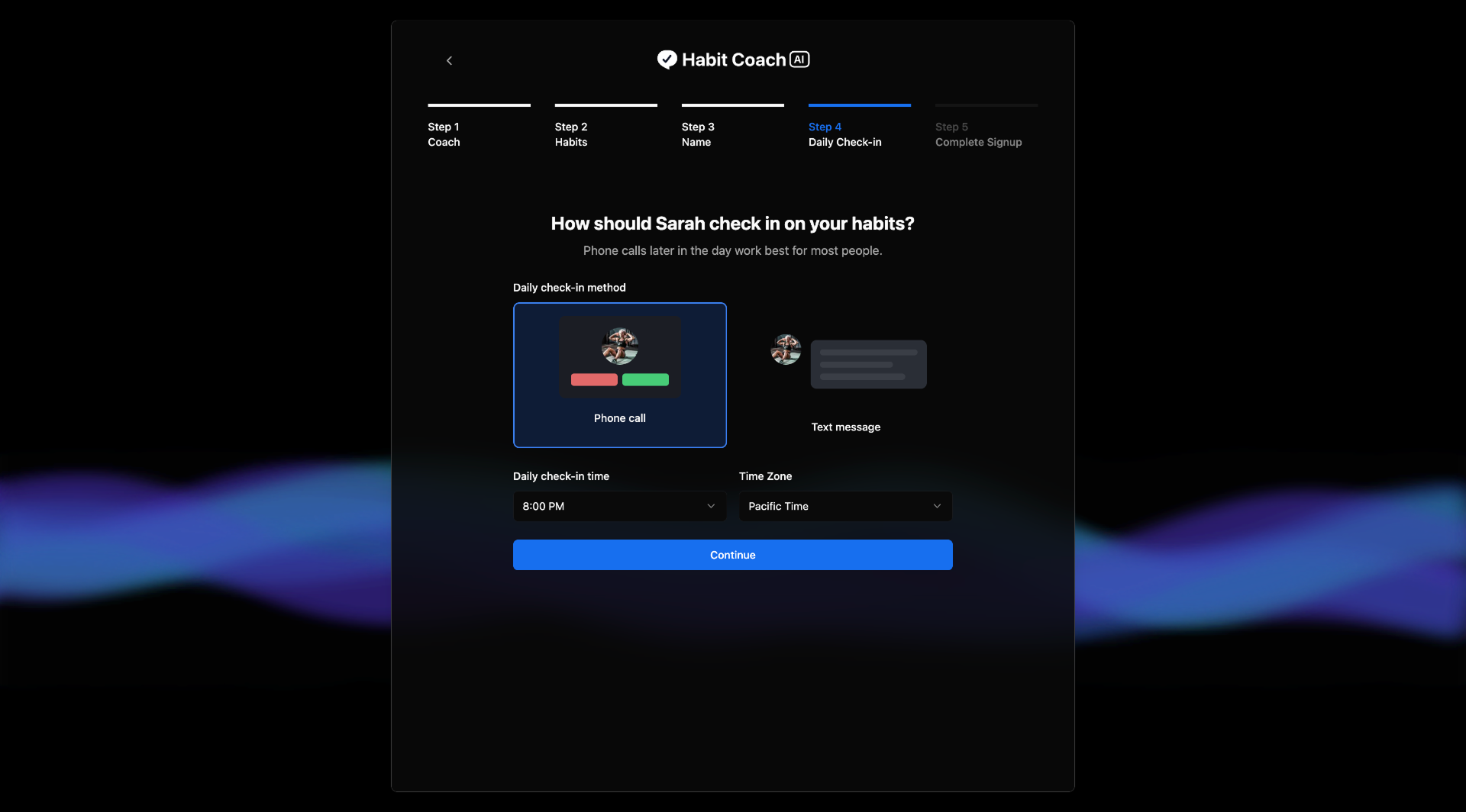This screenshot has height=812, width=1466.
Task: Click the Habit Coach checkmark logo icon
Action: (x=667, y=60)
